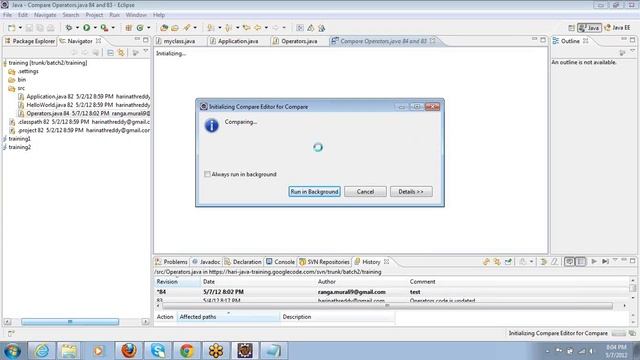This screenshot has width=640, height=360.
Task: Click the Cancel button in dialog
Action: [365, 191]
